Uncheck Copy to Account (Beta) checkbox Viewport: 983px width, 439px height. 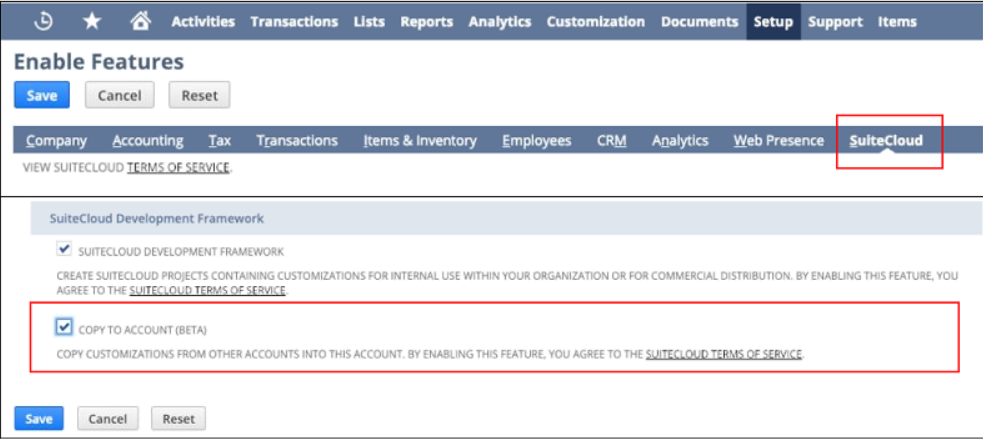click(65, 327)
